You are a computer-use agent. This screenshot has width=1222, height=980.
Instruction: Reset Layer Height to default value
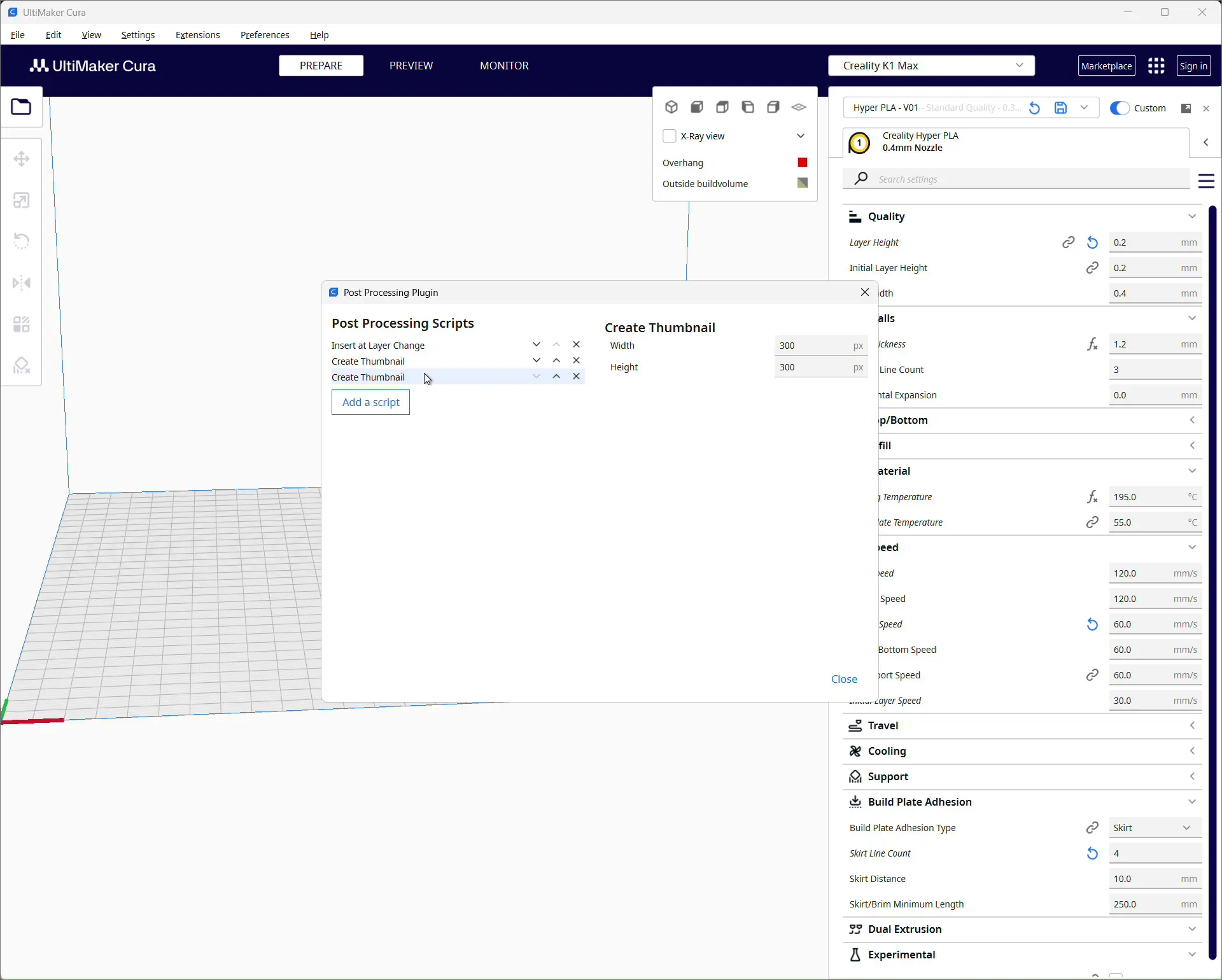[1092, 242]
